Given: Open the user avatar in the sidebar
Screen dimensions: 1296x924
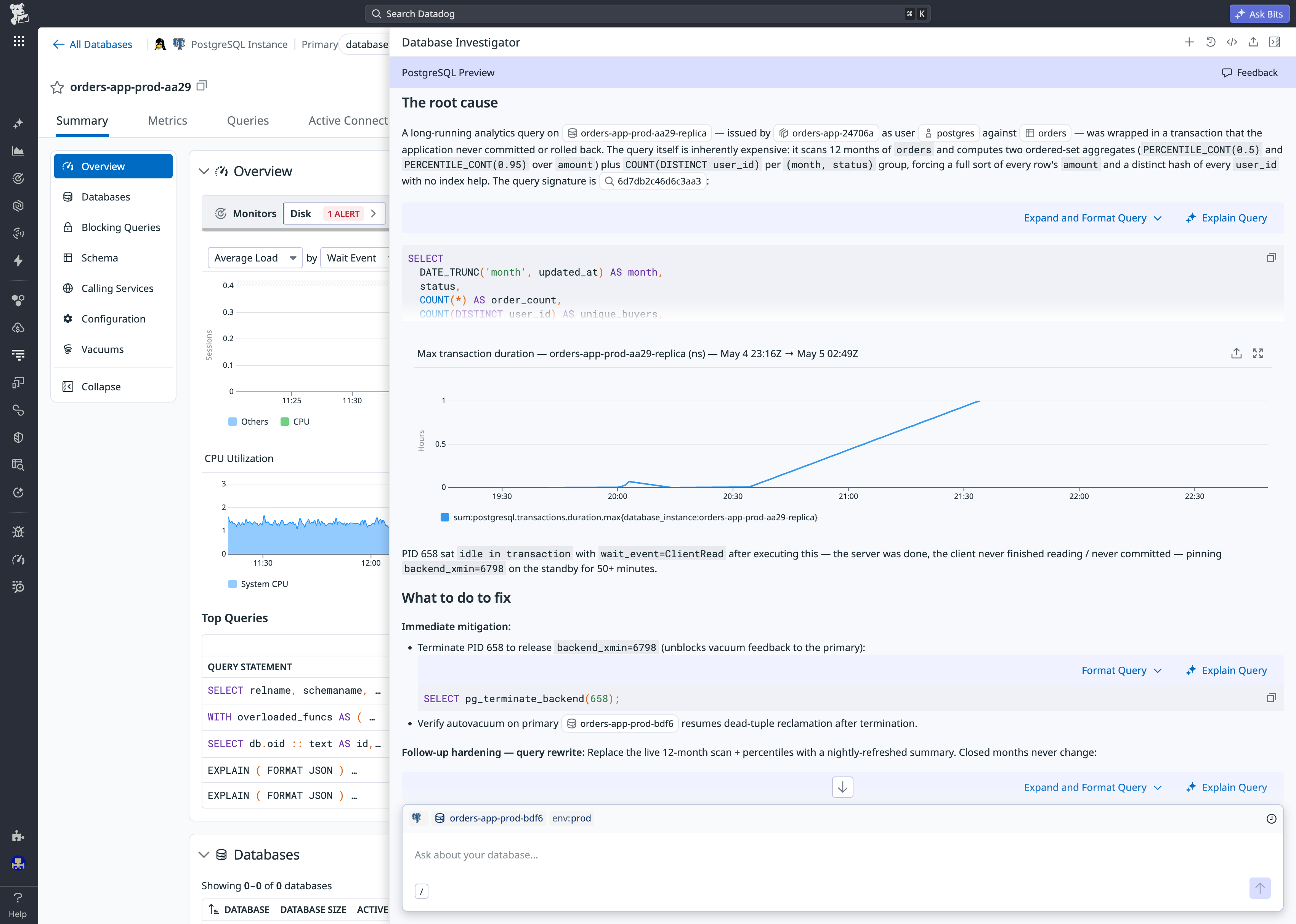Looking at the screenshot, I should [x=18, y=863].
